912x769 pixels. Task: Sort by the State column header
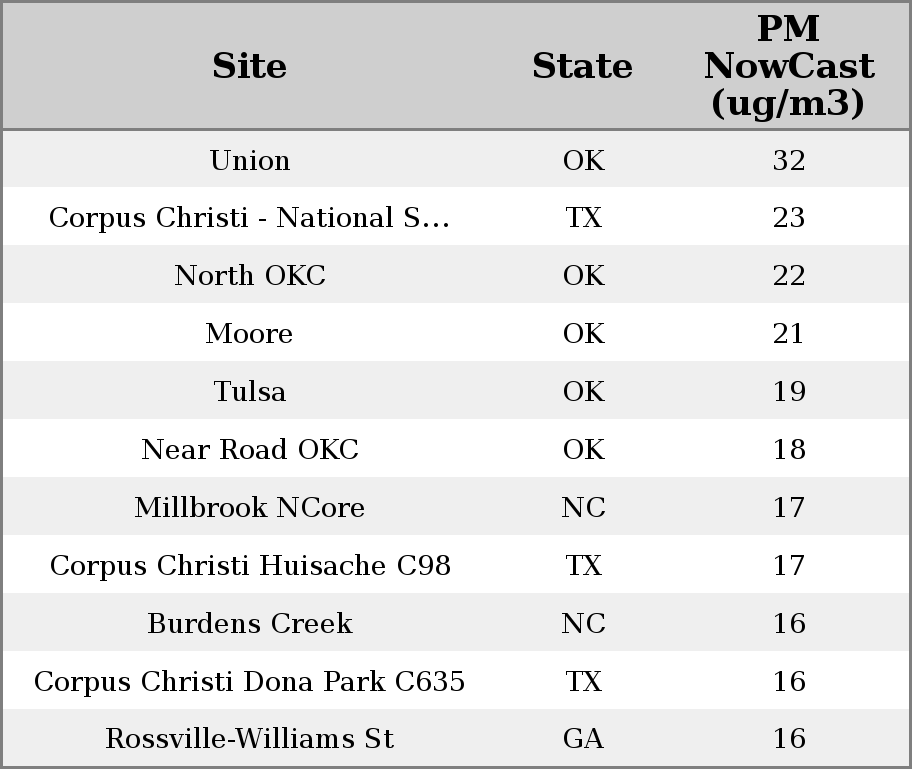582,66
